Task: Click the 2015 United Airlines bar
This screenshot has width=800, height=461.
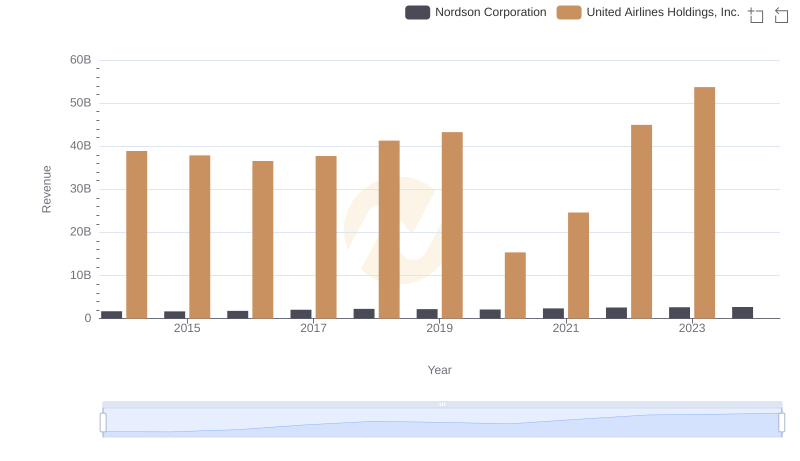Action: pyautogui.click(x=199, y=237)
